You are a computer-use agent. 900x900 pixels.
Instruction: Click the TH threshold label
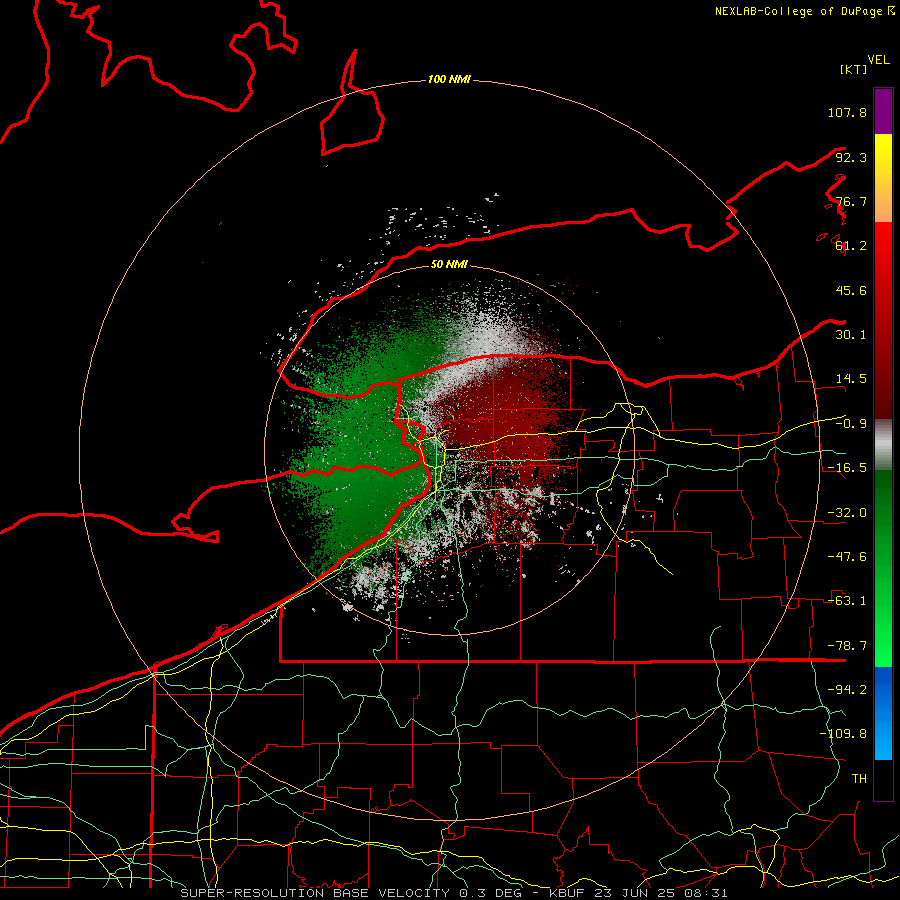(x=859, y=779)
